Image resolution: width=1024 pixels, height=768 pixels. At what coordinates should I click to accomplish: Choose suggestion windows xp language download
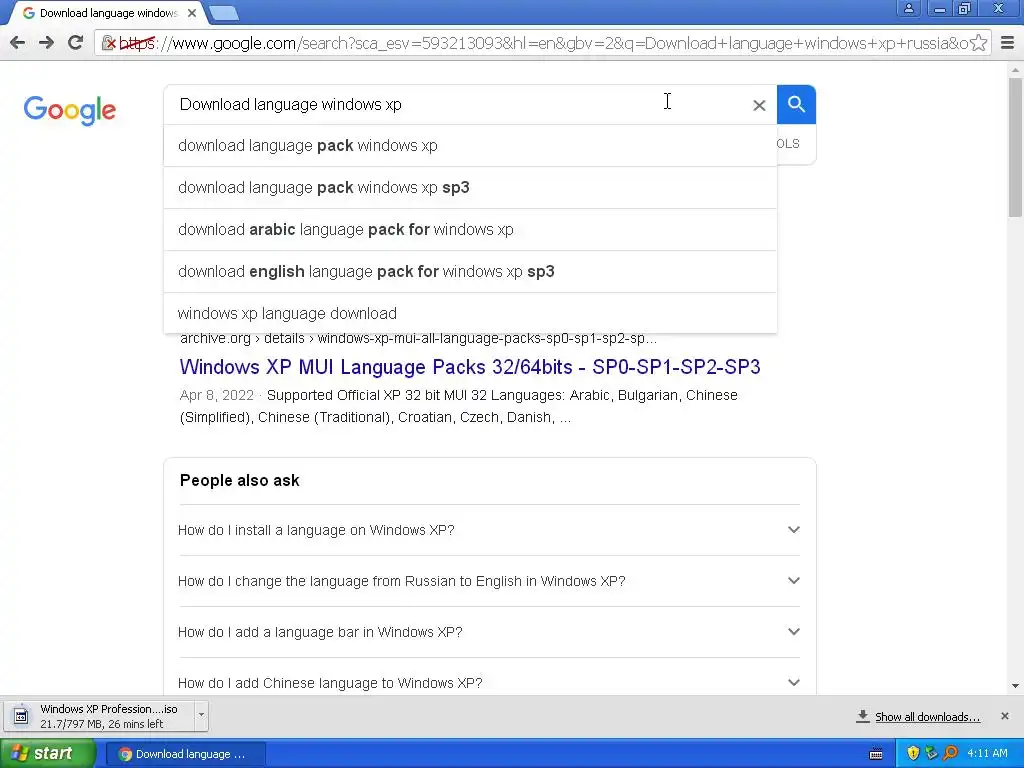pyautogui.click(x=470, y=313)
